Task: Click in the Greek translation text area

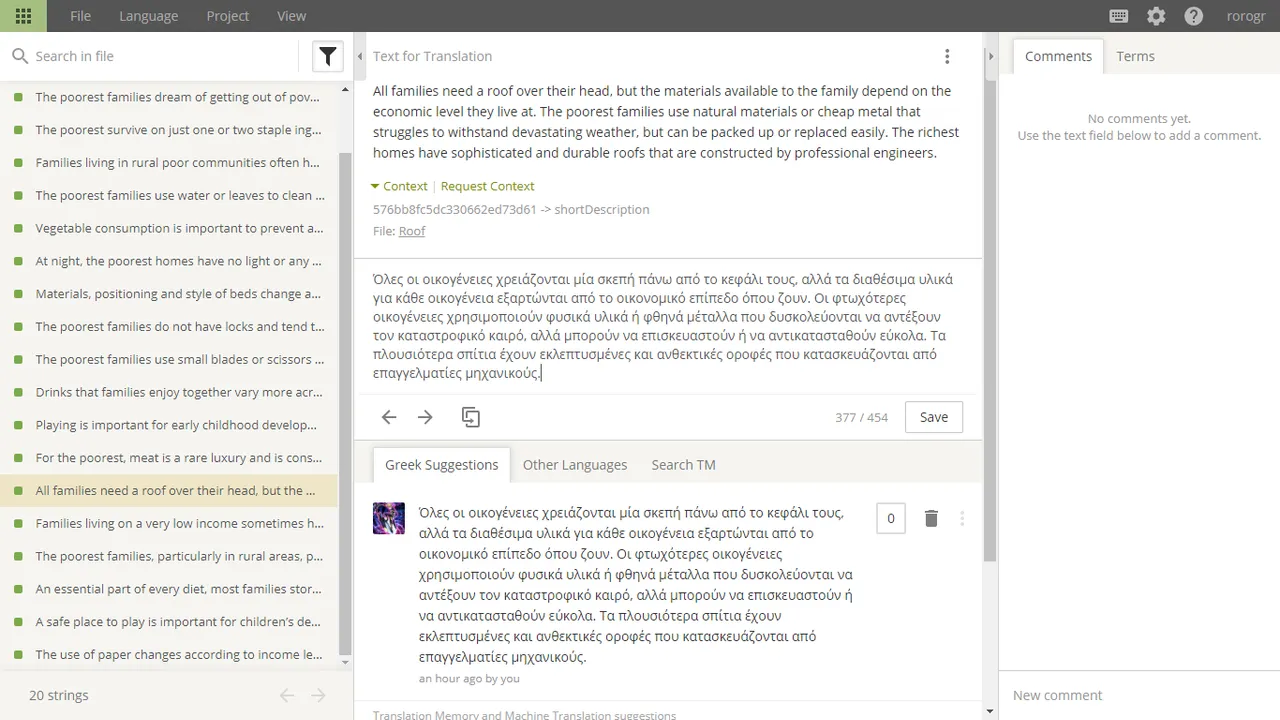Action: point(668,326)
